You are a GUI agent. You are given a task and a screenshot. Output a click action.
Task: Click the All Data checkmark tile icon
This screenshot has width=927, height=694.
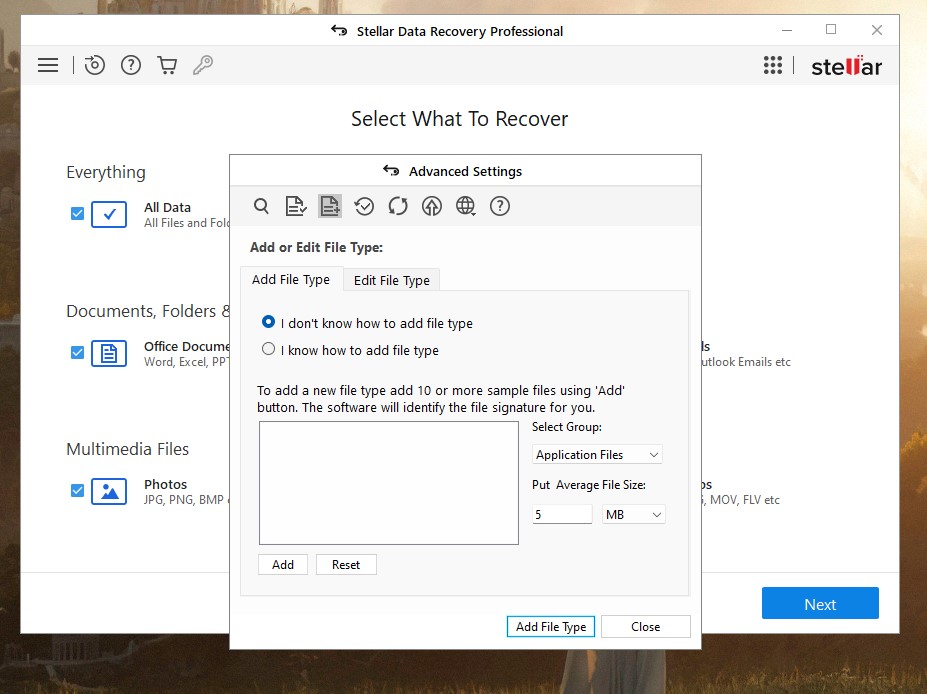coord(109,215)
